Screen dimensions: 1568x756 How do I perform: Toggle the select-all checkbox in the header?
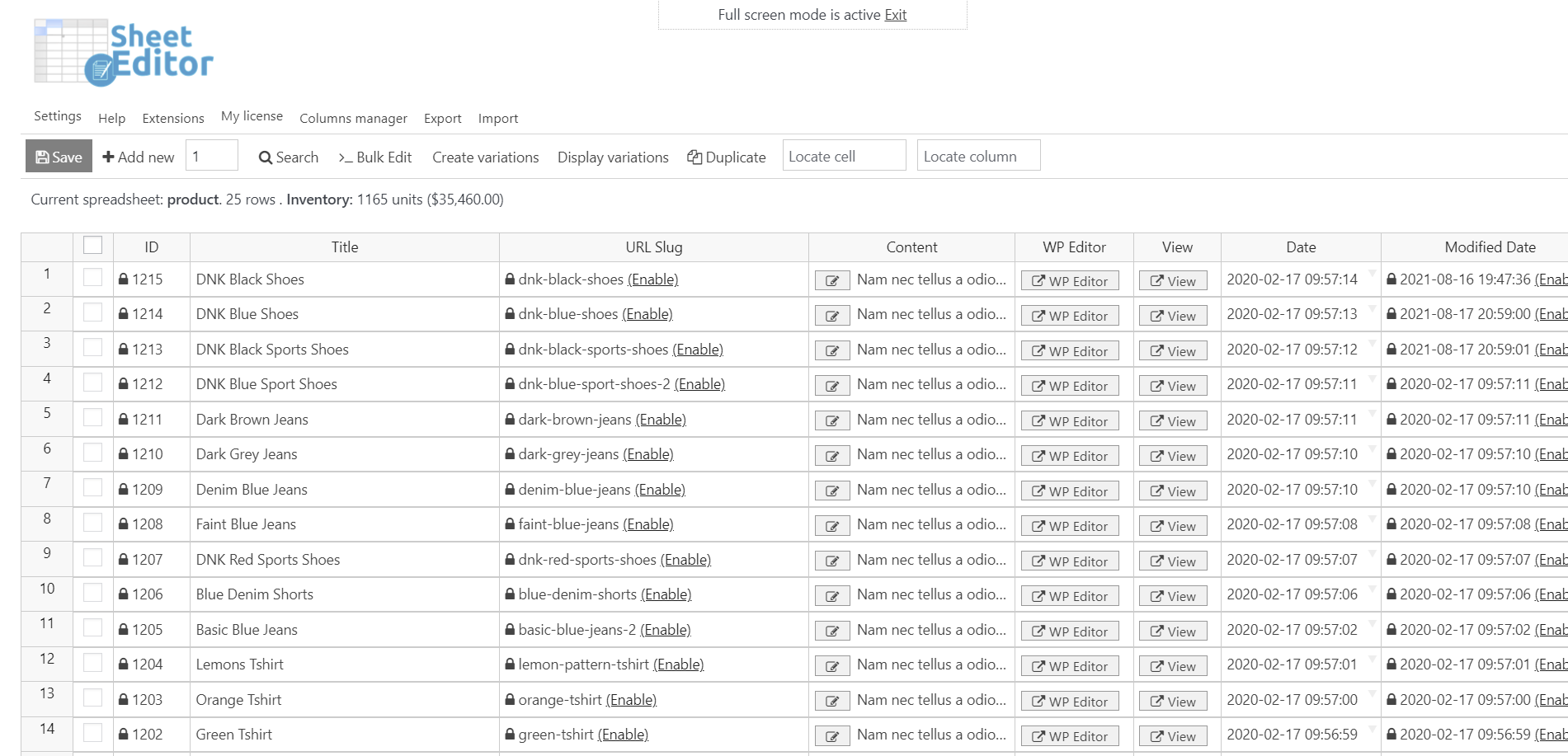pos(92,245)
